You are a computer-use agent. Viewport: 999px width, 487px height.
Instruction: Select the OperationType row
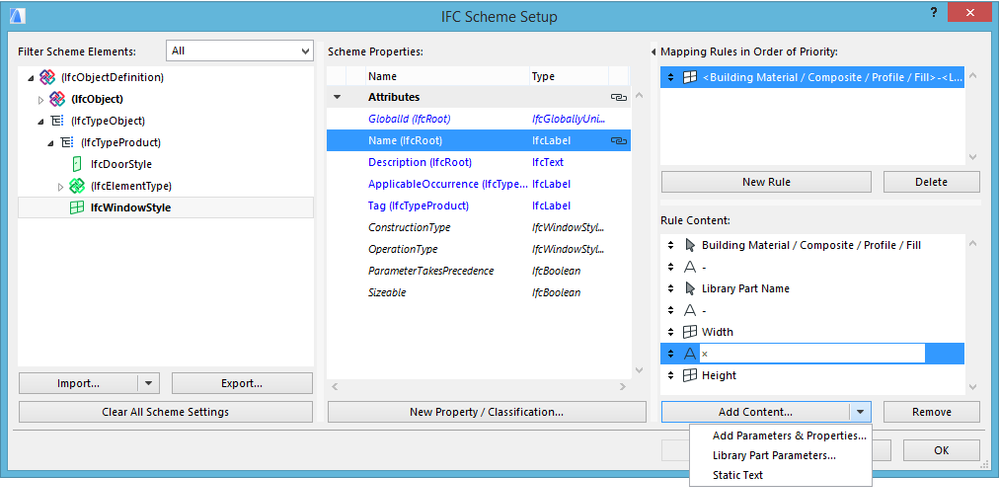[x=478, y=249]
